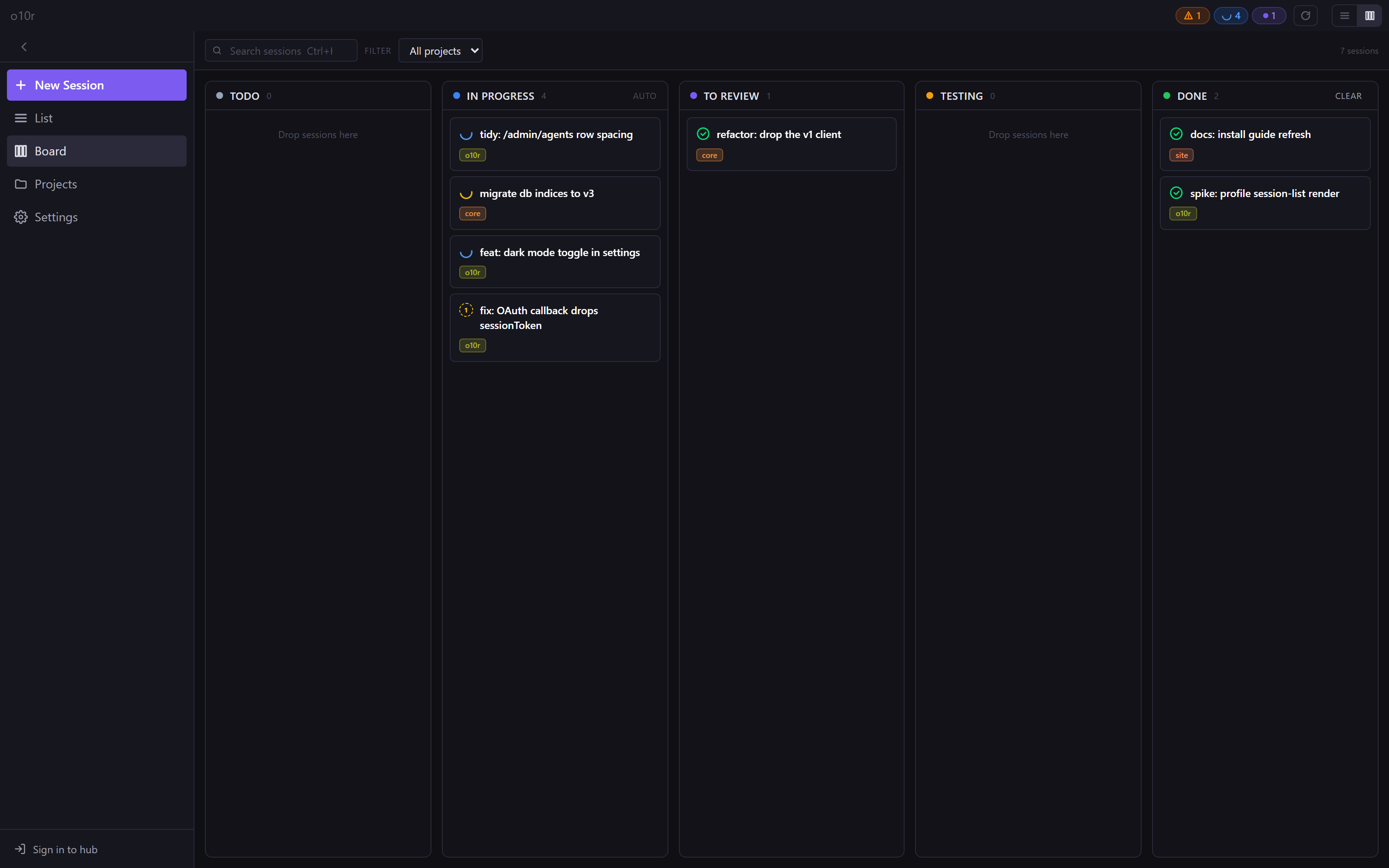Image resolution: width=1389 pixels, height=868 pixels.
Task: Open the spike: profile session-list render card
Action: [1265, 203]
